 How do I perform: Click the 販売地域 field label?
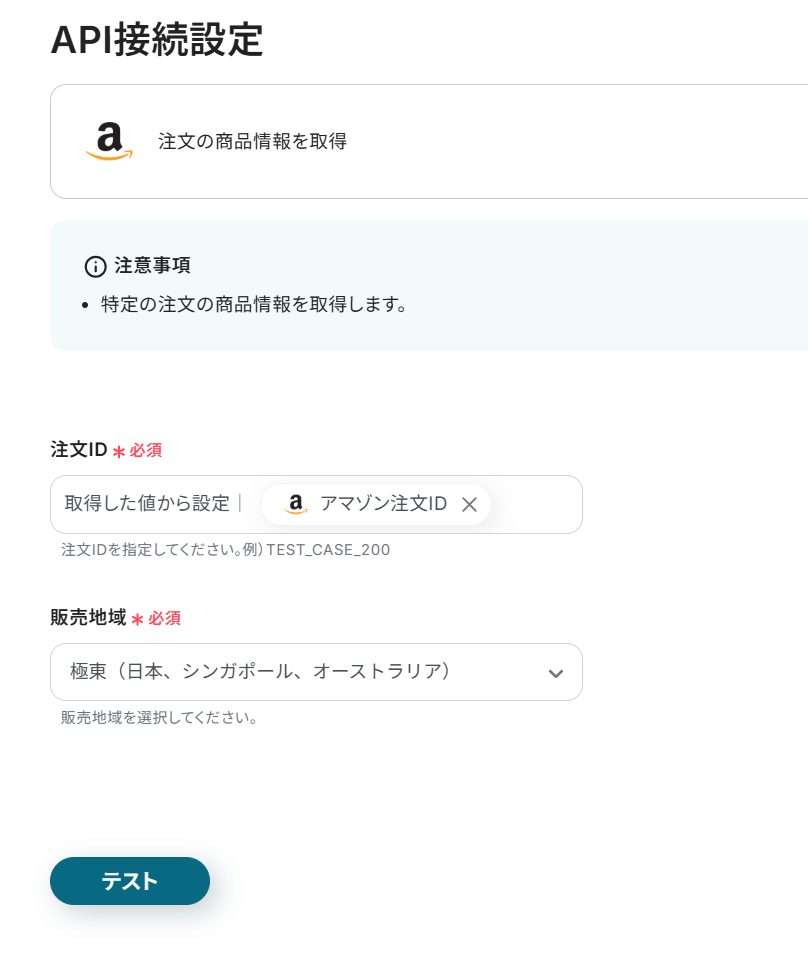tap(88, 618)
